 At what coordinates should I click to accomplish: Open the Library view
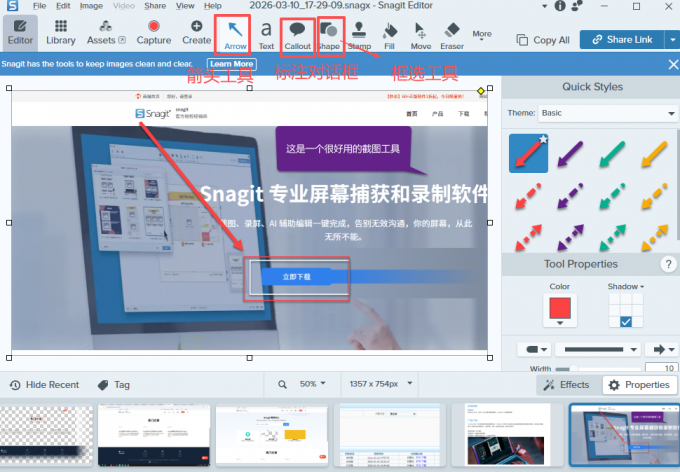click(x=61, y=33)
